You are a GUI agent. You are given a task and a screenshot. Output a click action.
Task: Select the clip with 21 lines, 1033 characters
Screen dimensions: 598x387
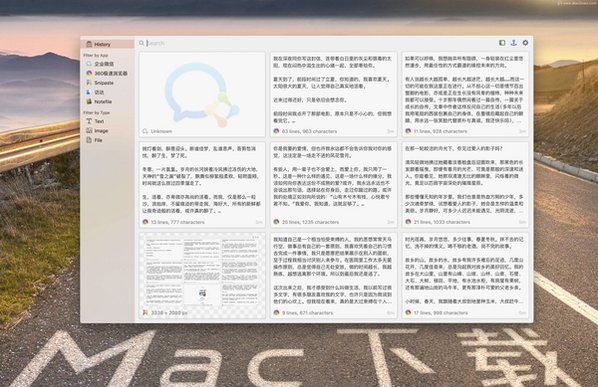click(465, 185)
